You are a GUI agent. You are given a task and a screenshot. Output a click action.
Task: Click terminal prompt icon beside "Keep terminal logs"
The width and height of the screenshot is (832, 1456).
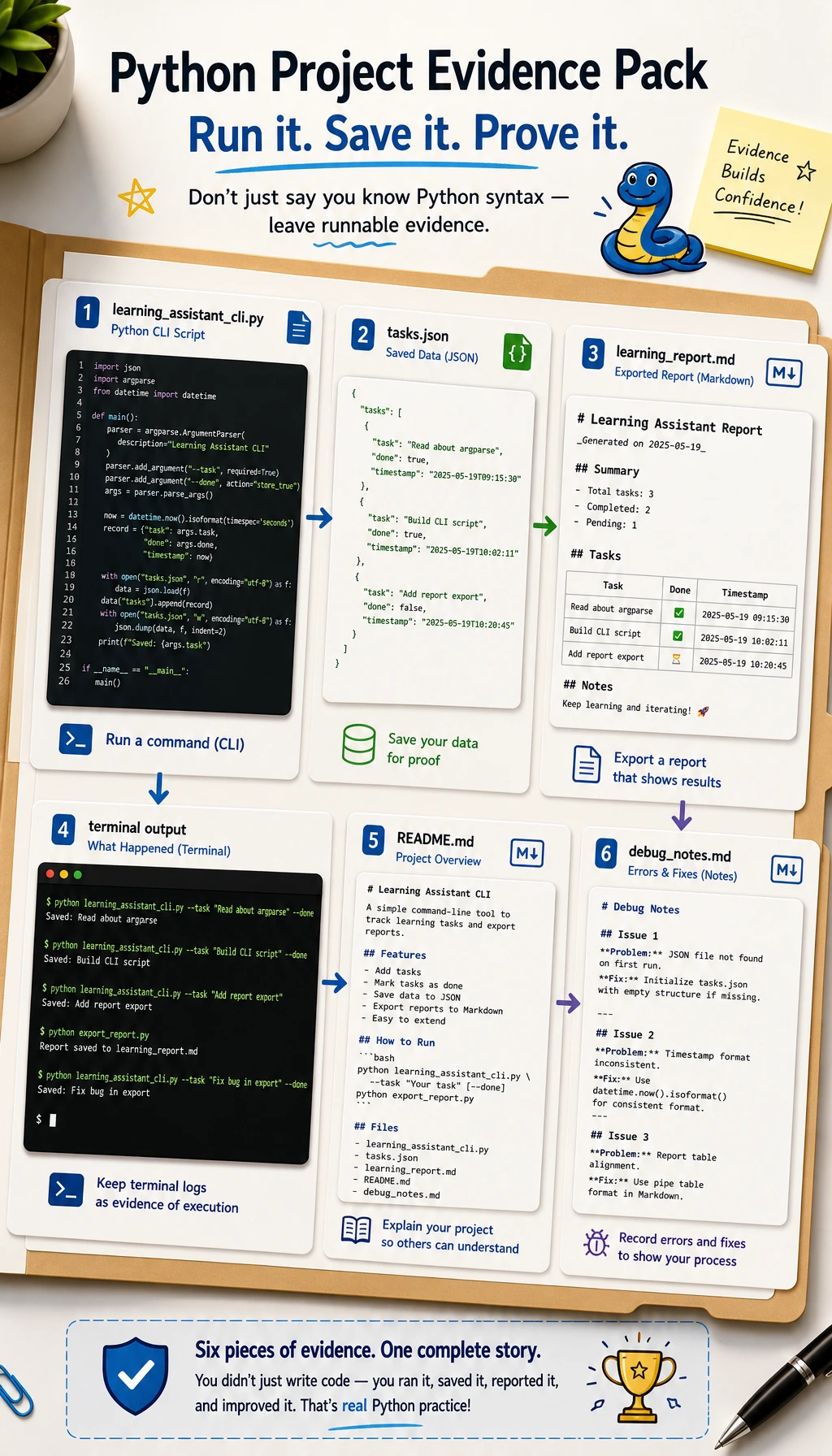pyautogui.click(x=65, y=1190)
